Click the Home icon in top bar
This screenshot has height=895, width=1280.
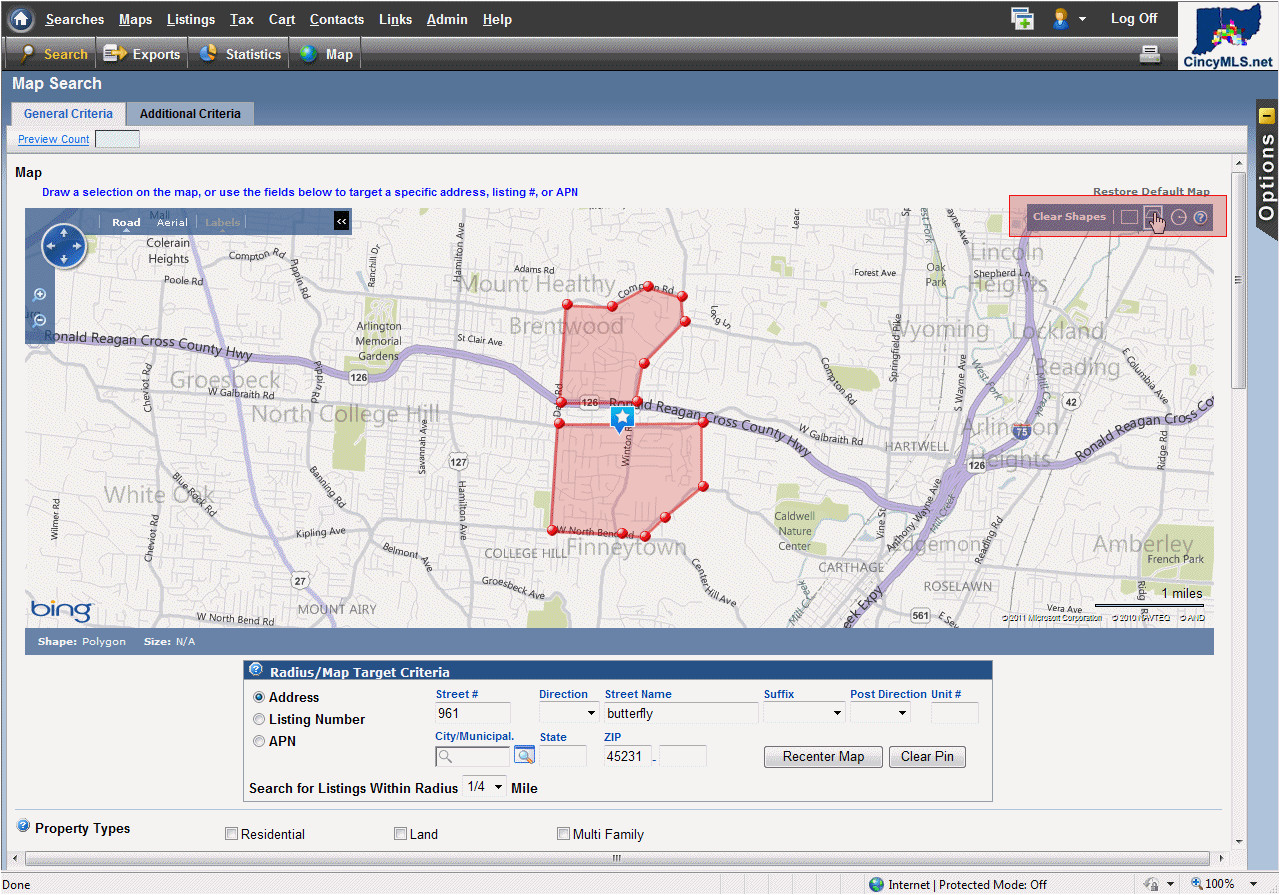(x=22, y=19)
